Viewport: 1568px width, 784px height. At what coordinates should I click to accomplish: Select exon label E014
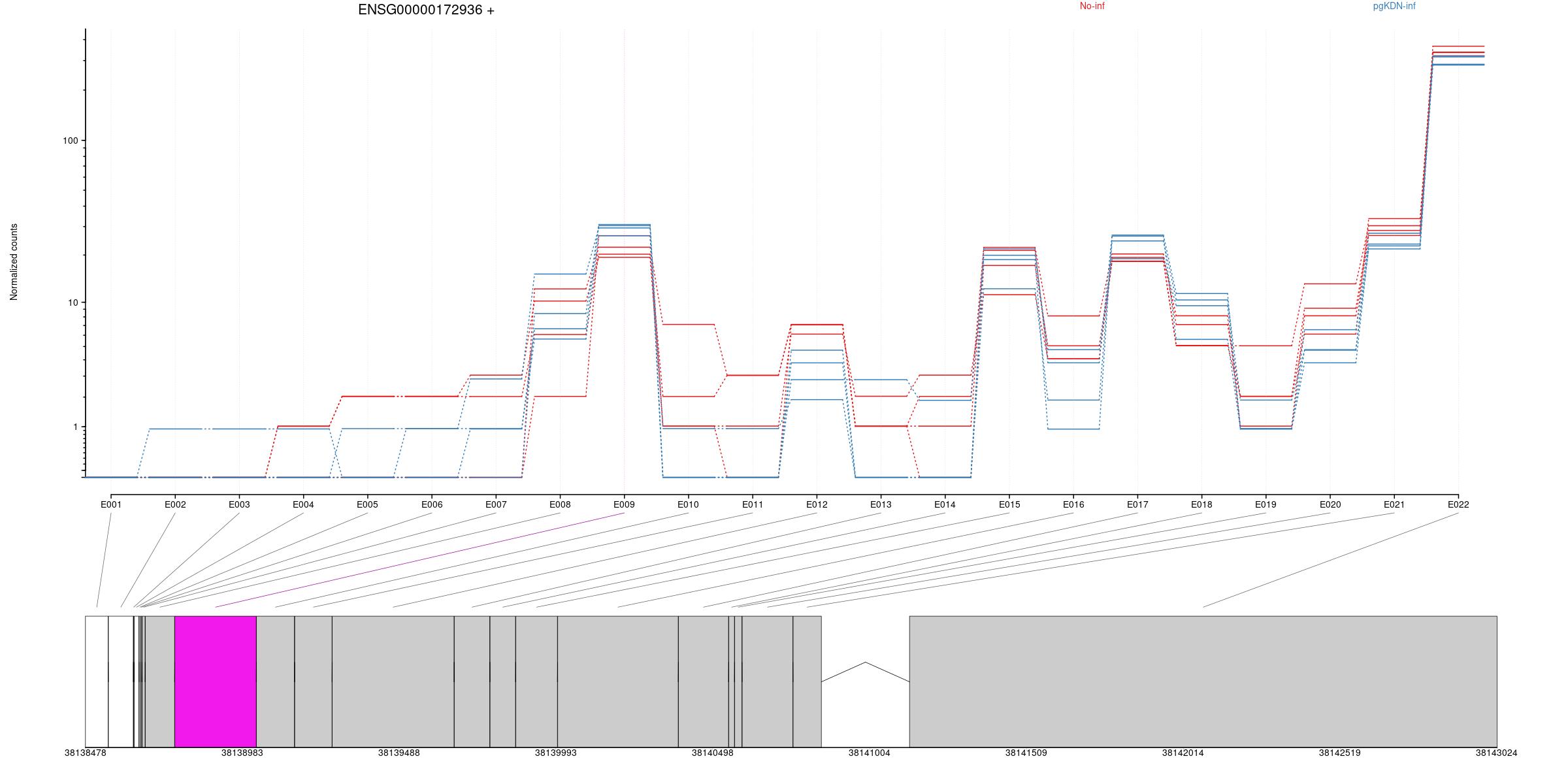point(945,504)
